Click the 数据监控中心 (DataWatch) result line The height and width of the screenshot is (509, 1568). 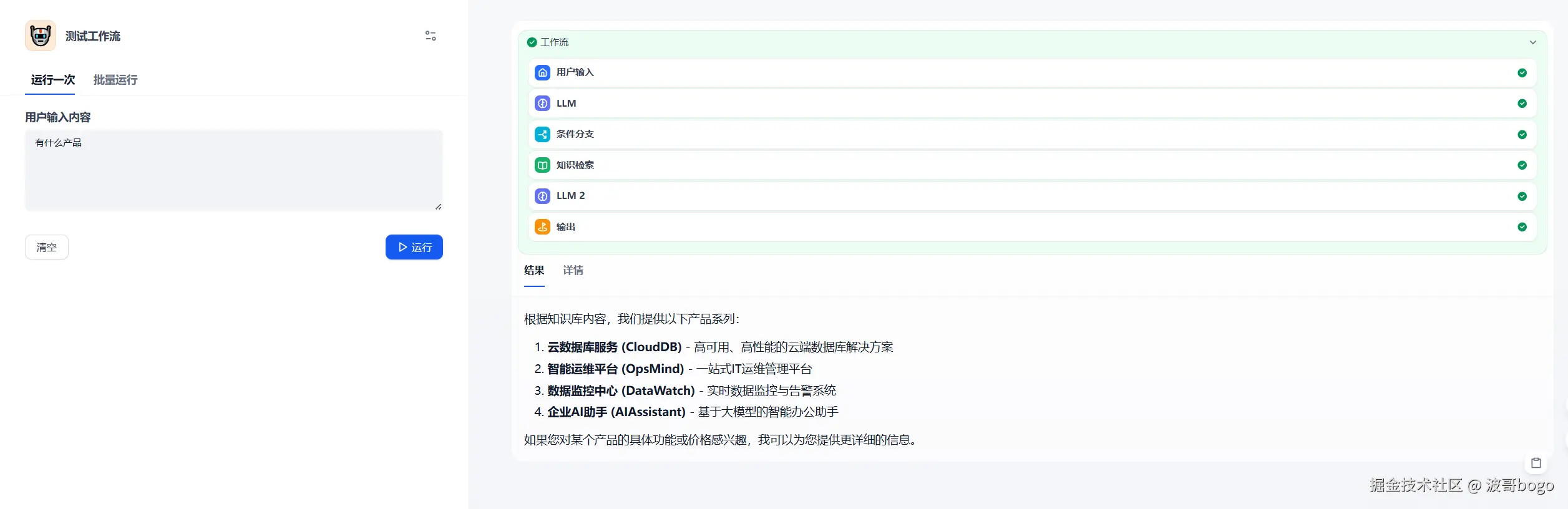click(691, 390)
